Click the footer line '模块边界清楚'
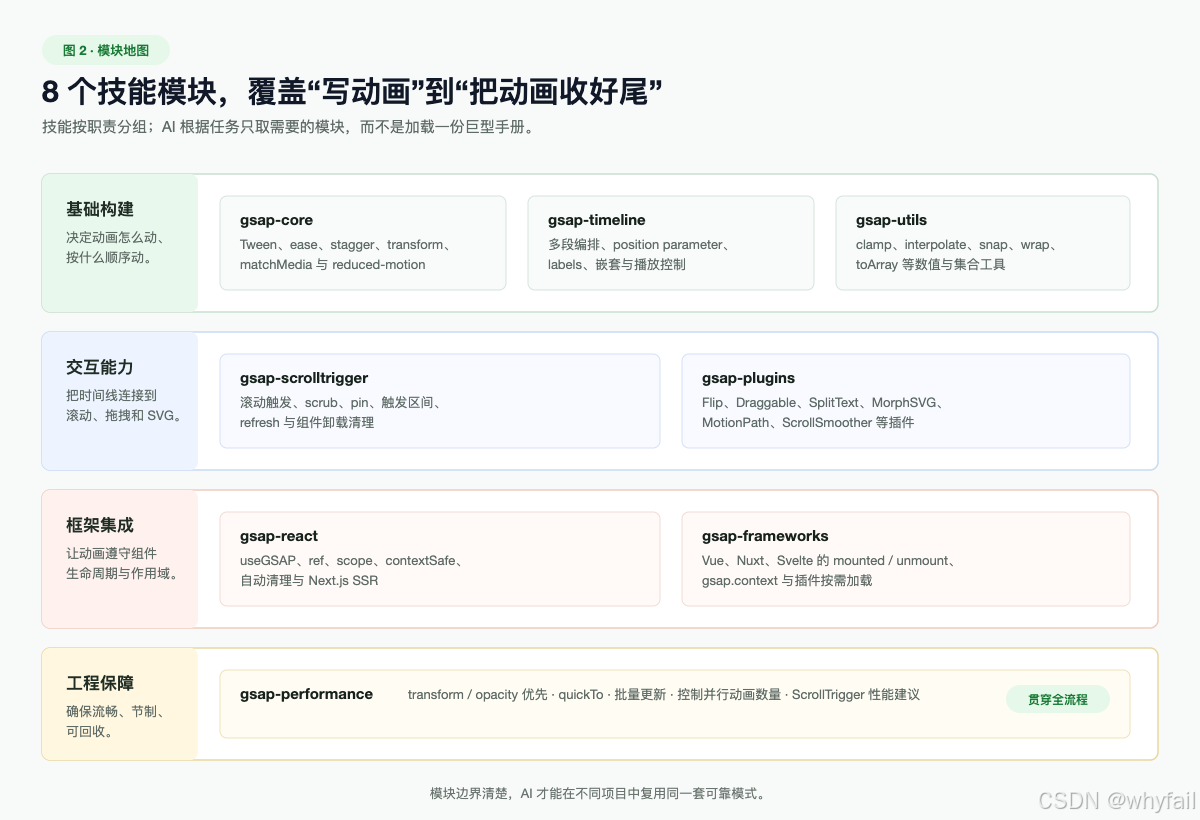1200x820 pixels. click(599, 793)
